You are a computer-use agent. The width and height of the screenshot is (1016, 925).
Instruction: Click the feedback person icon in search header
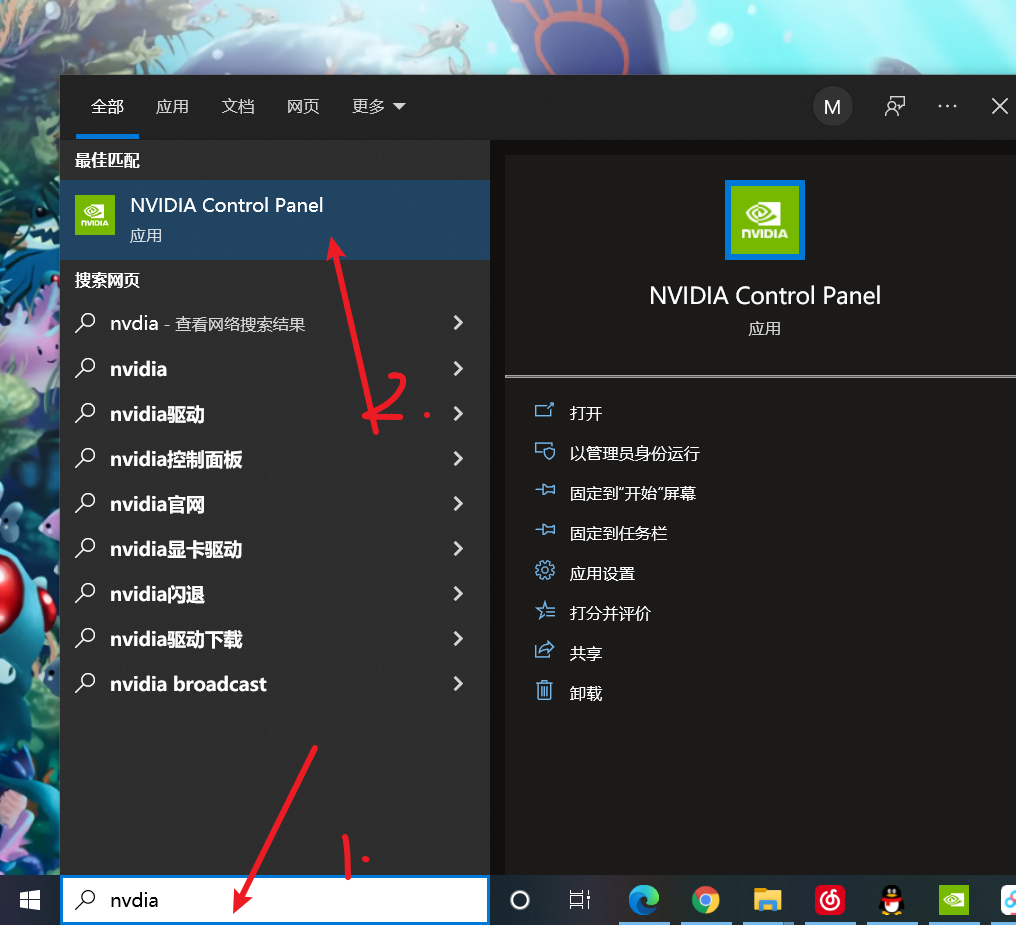pyautogui.click(x=895, y=106)
